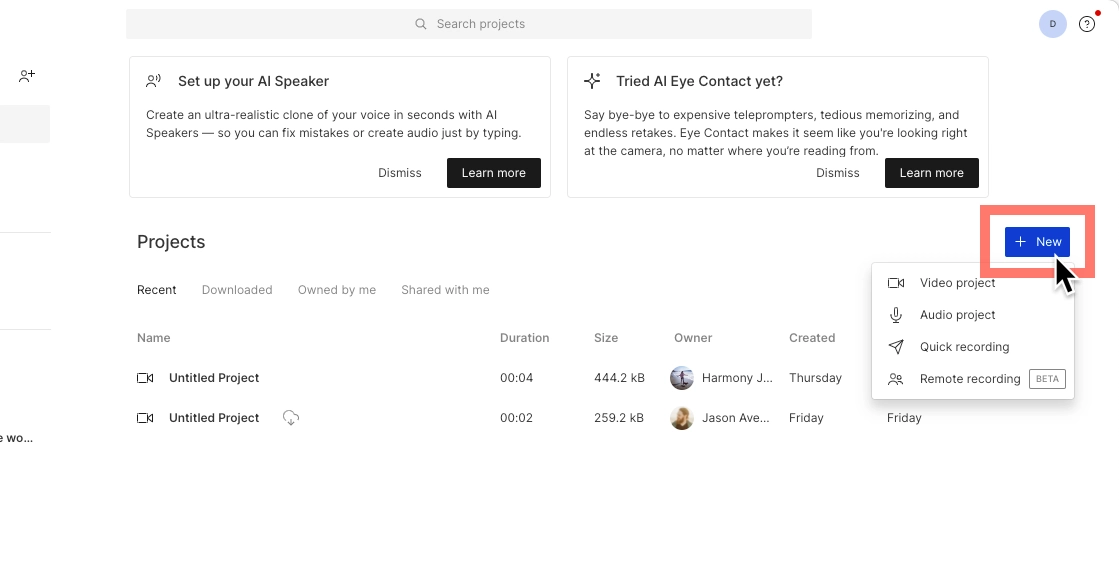Screen dimensions: 1119x582
Task: Click the Search projects field
Action: coord(469,24)
